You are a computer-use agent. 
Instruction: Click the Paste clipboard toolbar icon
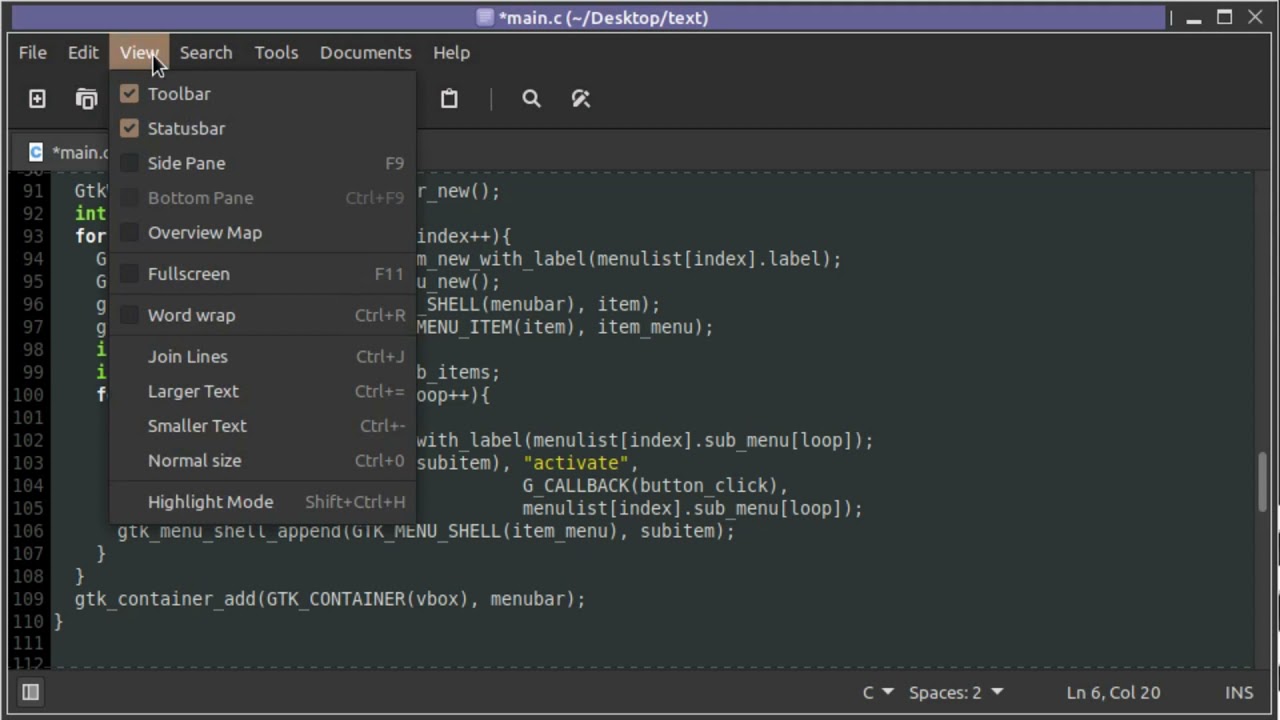[449, 98]
